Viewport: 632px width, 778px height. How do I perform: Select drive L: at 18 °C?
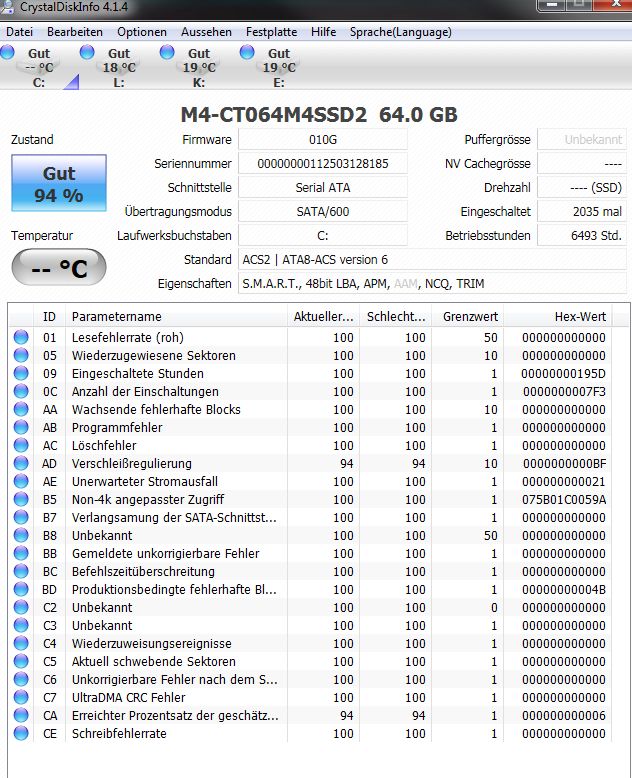coord(119,67)
